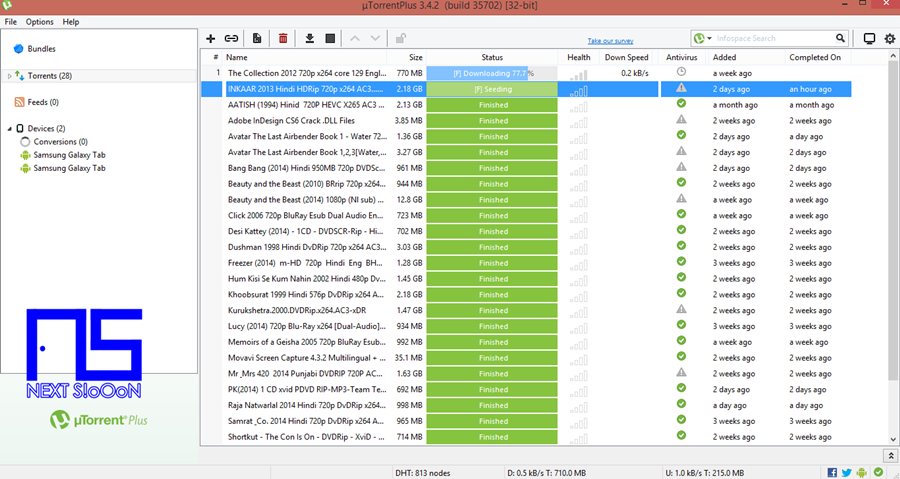Click the download speed D: 0.5 kB/s status

pyautogui.click(x=546, y=473)
